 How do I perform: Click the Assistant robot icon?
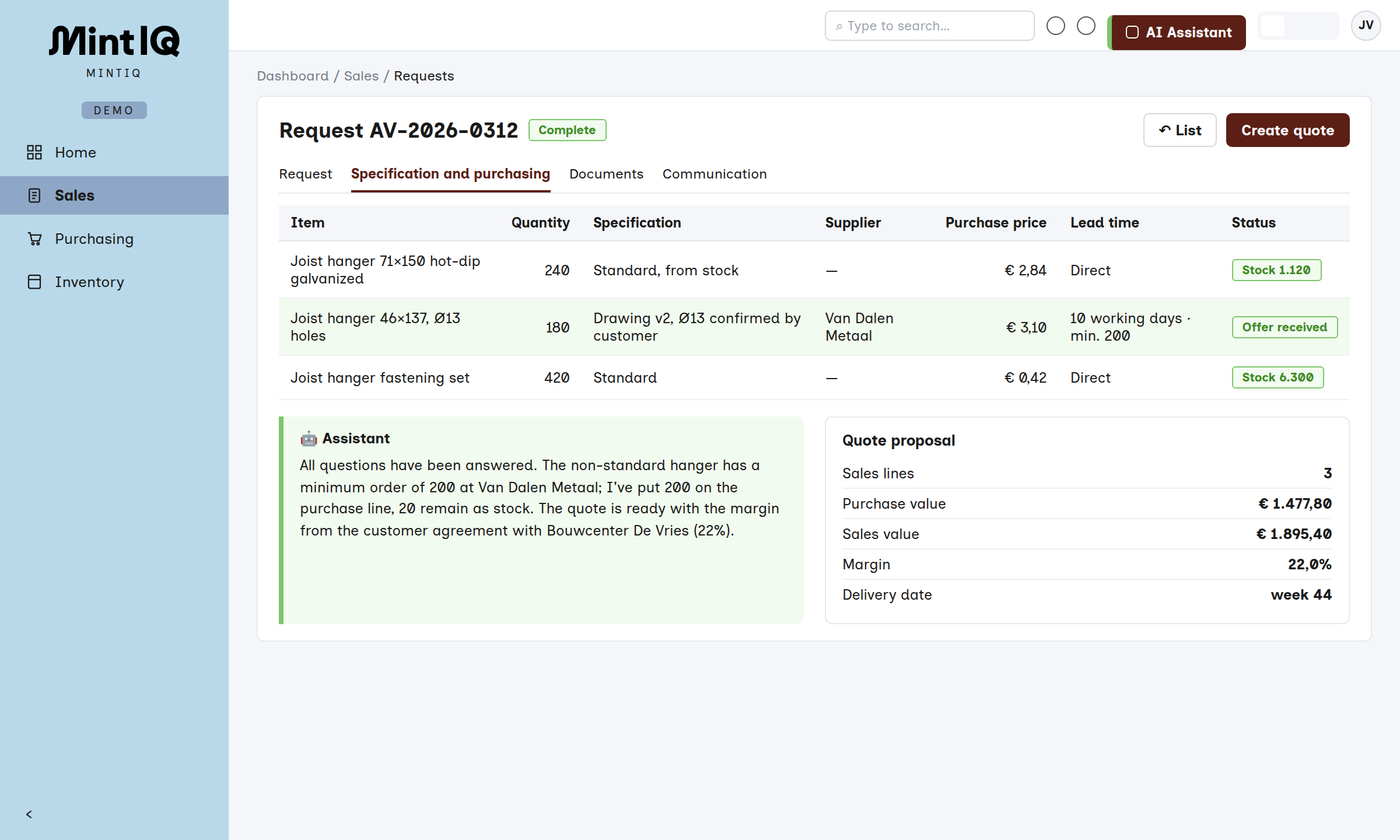(x=309, y=439)
